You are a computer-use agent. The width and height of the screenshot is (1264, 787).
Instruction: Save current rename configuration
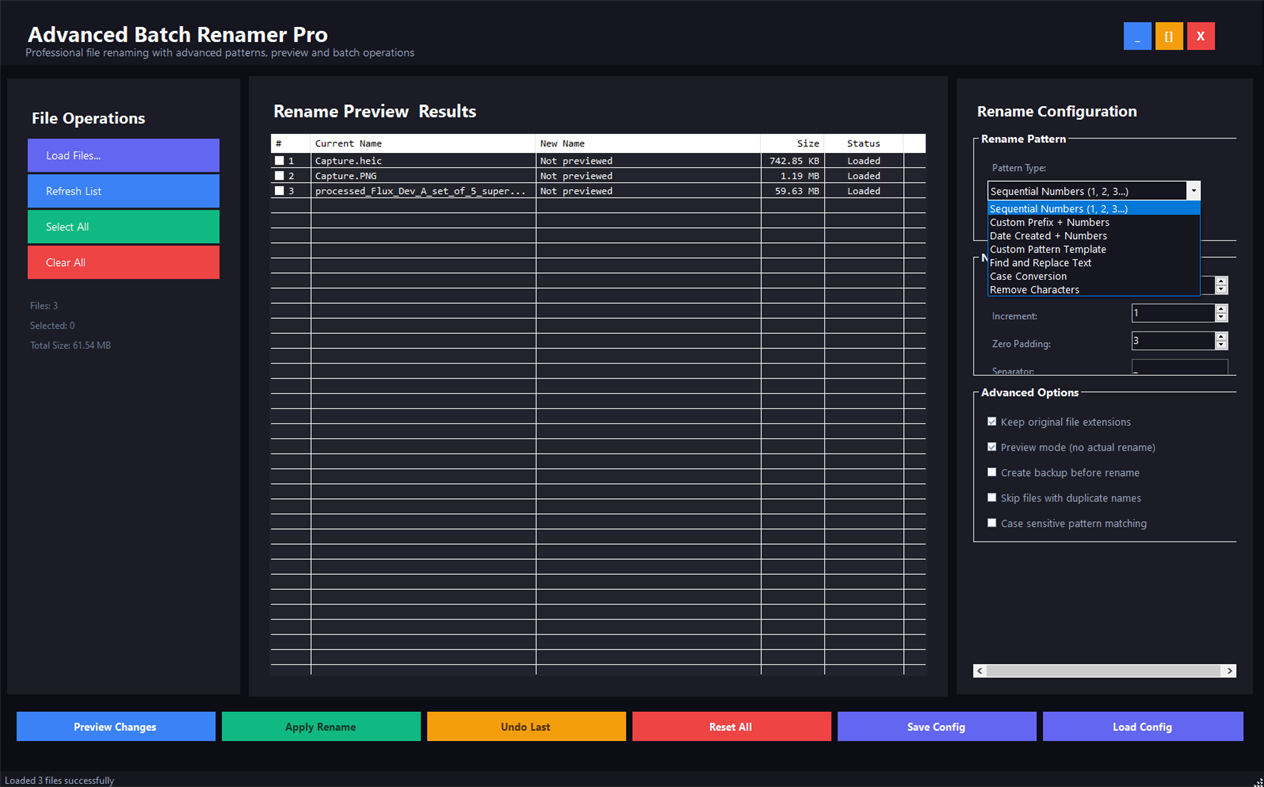937,726
